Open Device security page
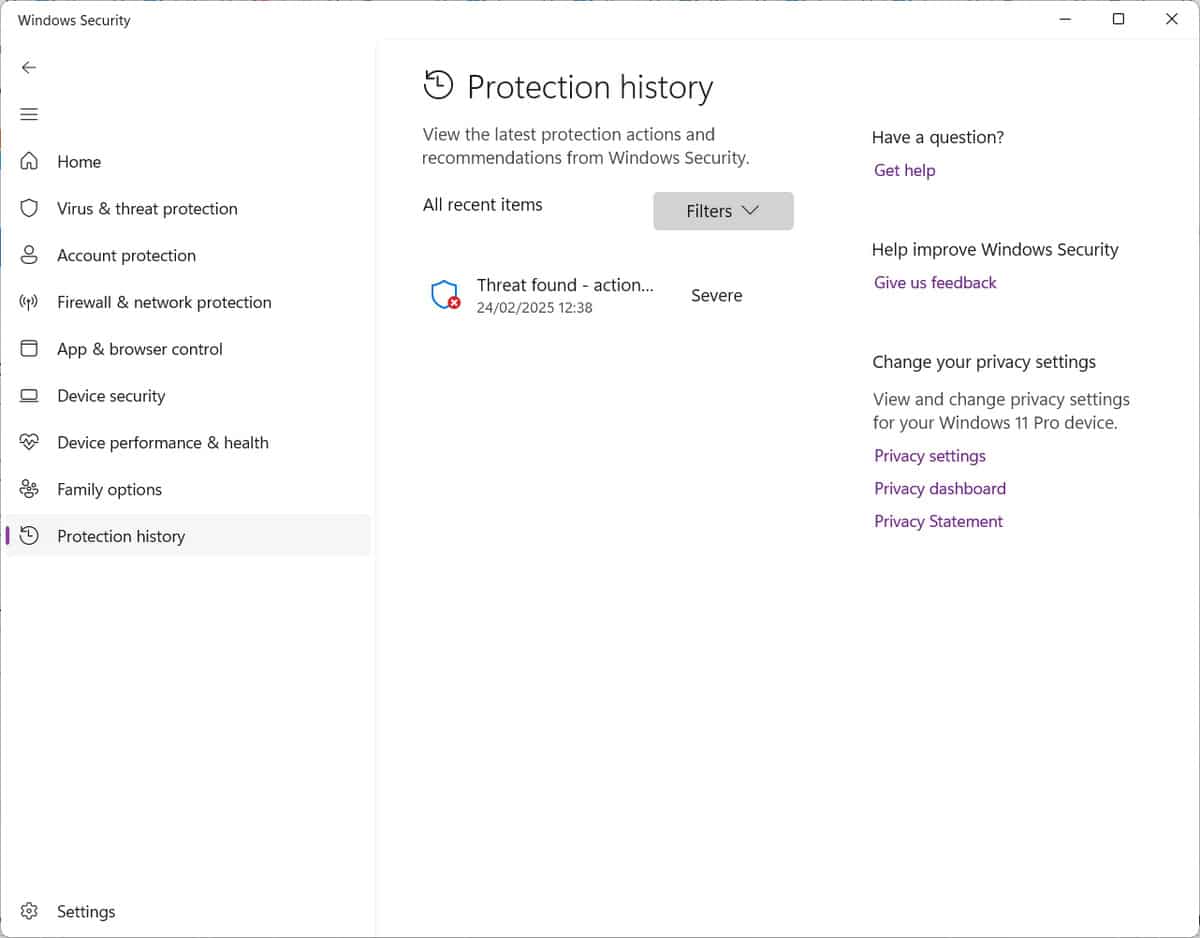The height and width of the screenshot is (938, 1200). pos(188,396)
